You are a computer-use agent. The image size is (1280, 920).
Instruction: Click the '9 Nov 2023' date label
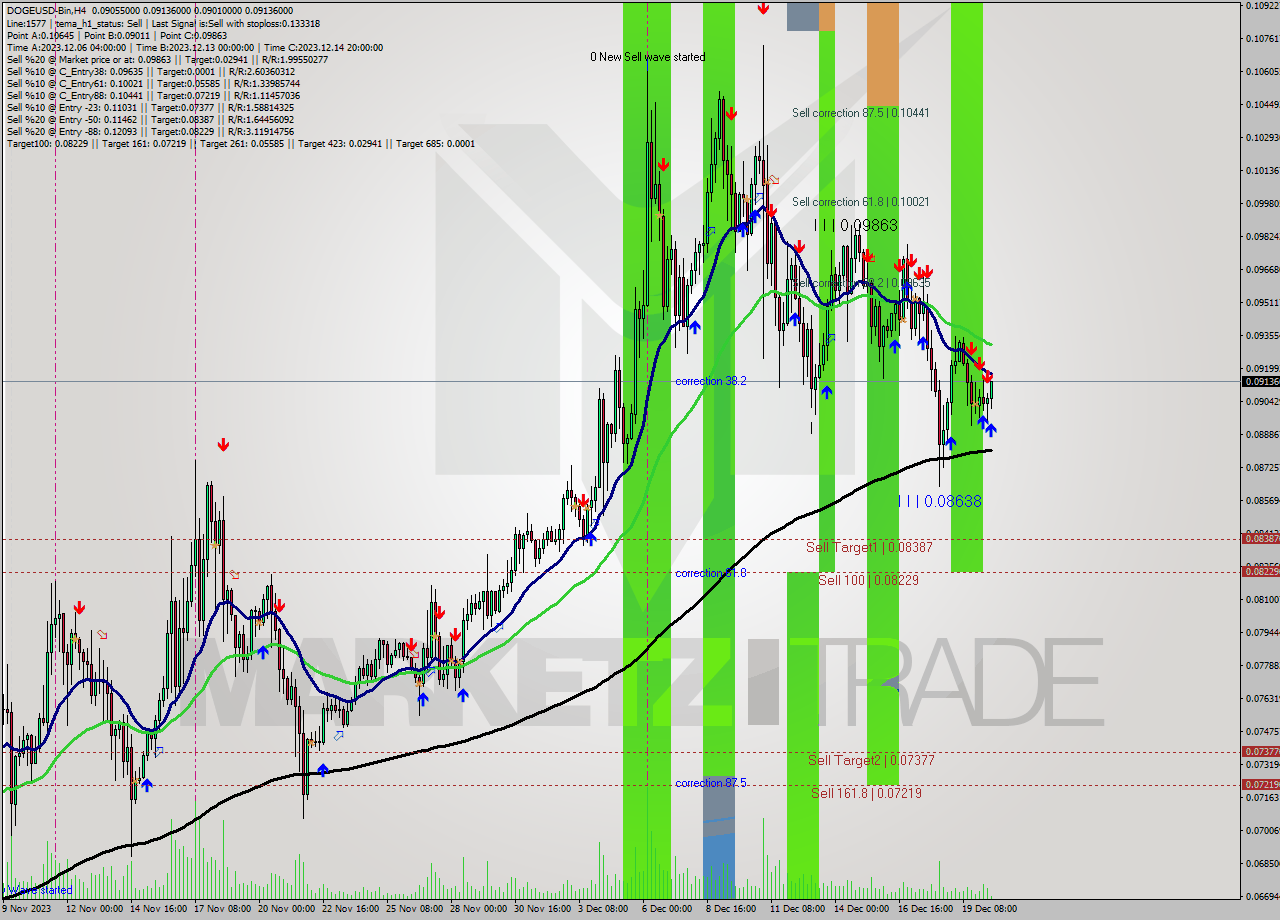click(x=28, y=909)
